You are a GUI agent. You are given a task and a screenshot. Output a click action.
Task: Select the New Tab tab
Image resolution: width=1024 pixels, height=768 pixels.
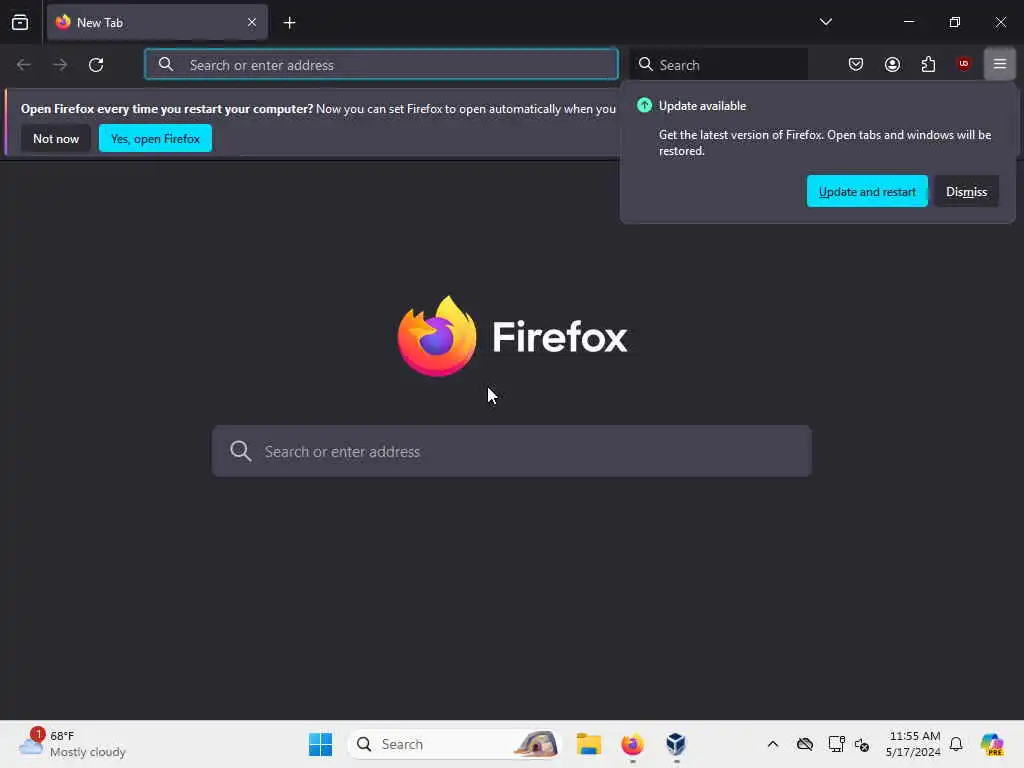point(157,22)
